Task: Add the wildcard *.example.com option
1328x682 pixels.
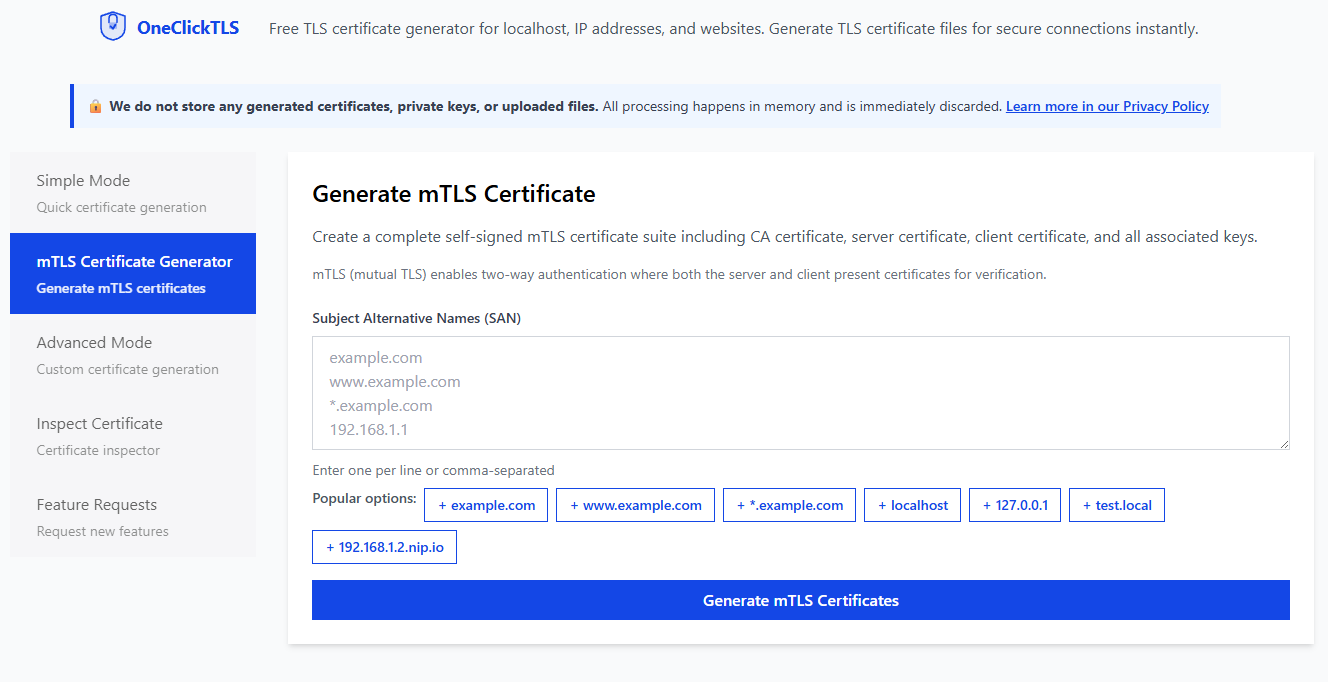Action: [789, 505]
